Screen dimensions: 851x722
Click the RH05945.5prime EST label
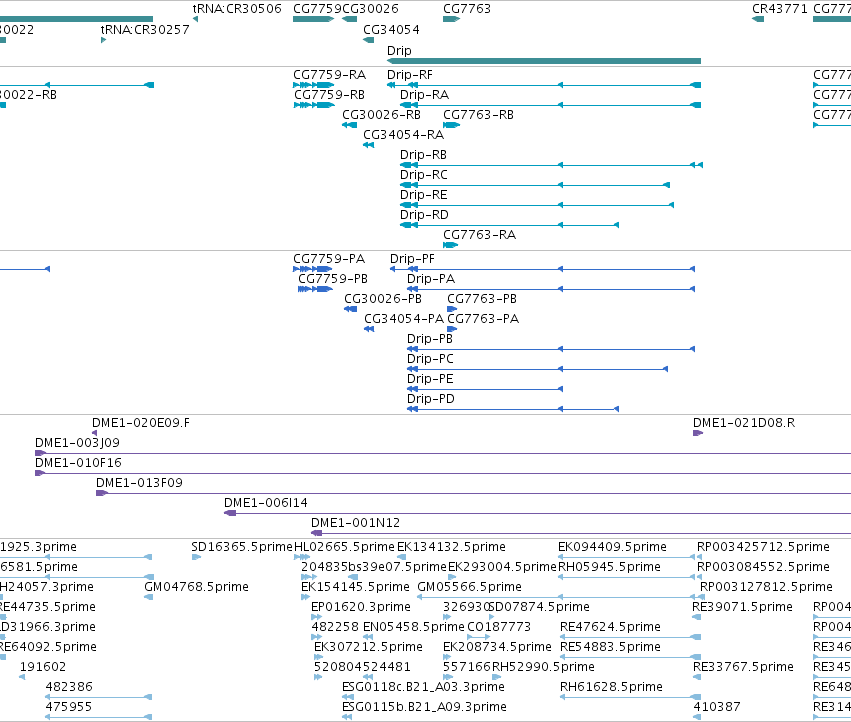[x=609, y=567]
